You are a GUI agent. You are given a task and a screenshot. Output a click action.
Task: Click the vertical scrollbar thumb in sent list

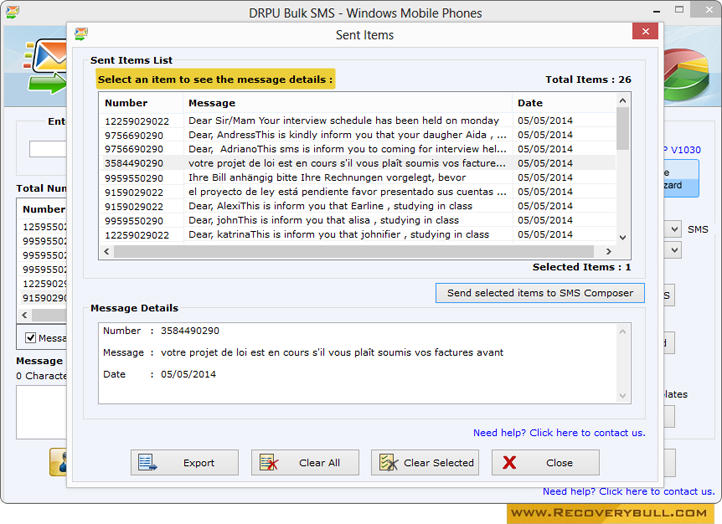(623, 128)
